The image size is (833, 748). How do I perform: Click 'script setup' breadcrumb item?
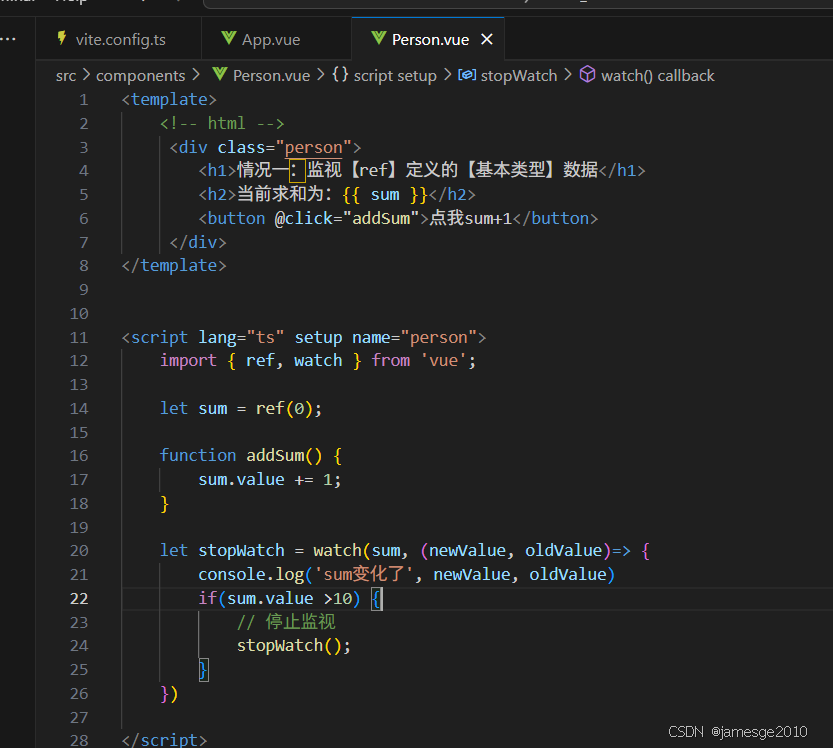coord(395,76)
